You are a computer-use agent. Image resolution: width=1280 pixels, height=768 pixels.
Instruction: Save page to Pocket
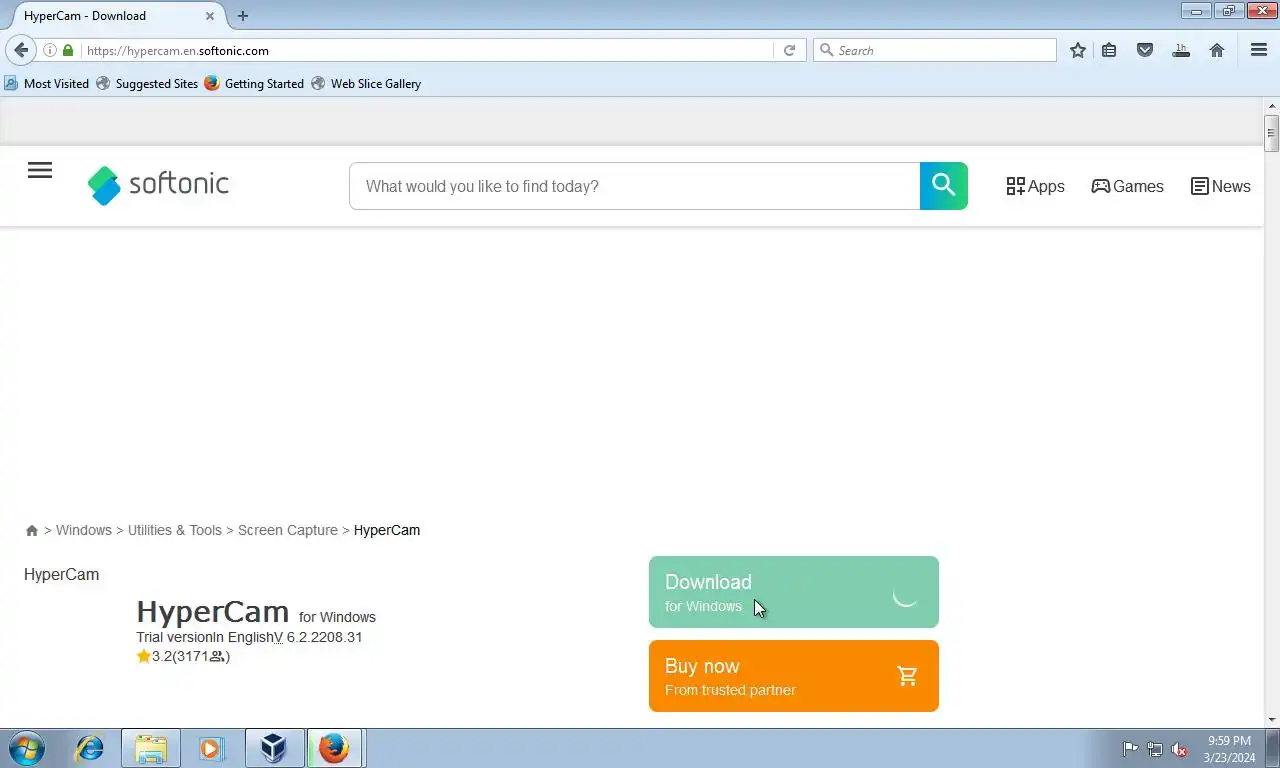[x=1145, y=50]
